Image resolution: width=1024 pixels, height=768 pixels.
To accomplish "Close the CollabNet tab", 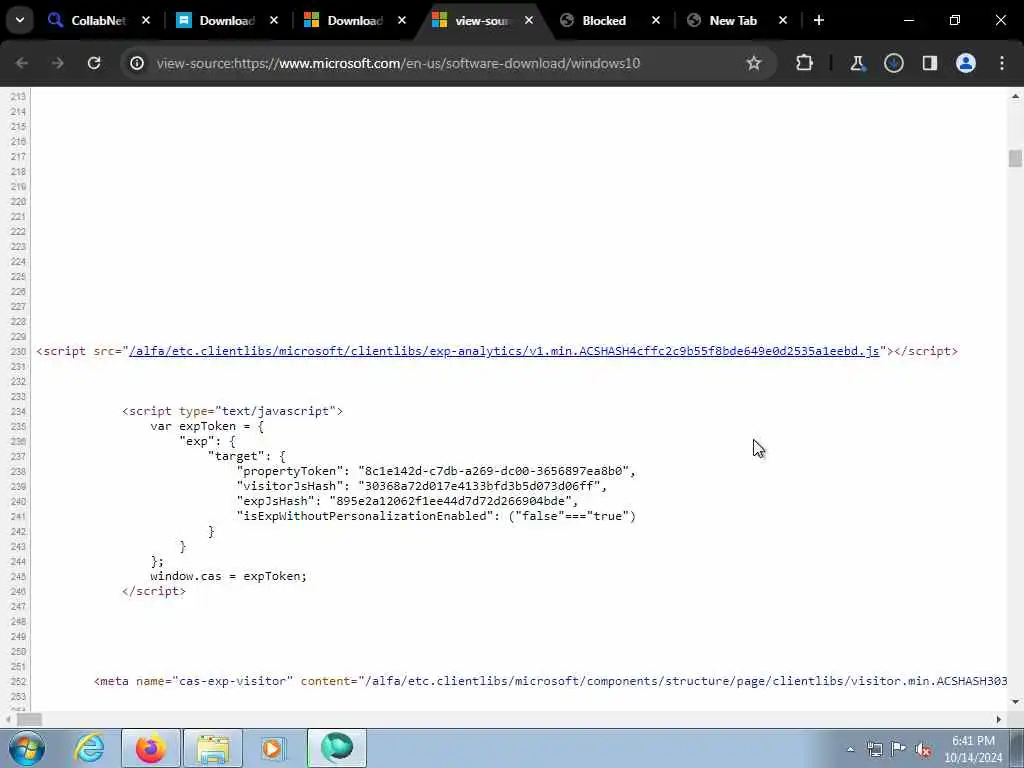I will click(x=146, y=20).
